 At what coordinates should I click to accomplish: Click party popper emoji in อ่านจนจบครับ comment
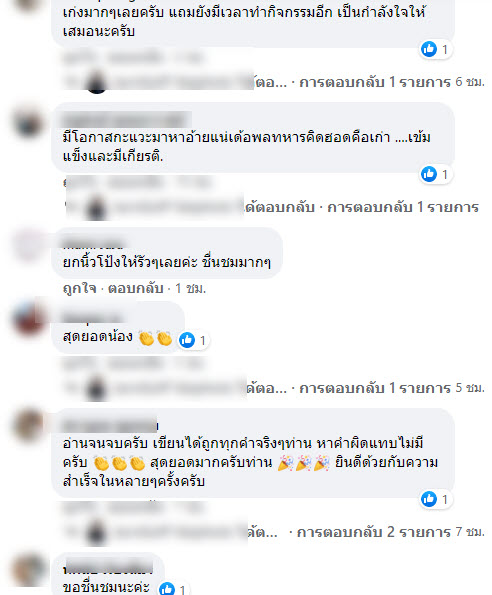click(x=303, y=463)
